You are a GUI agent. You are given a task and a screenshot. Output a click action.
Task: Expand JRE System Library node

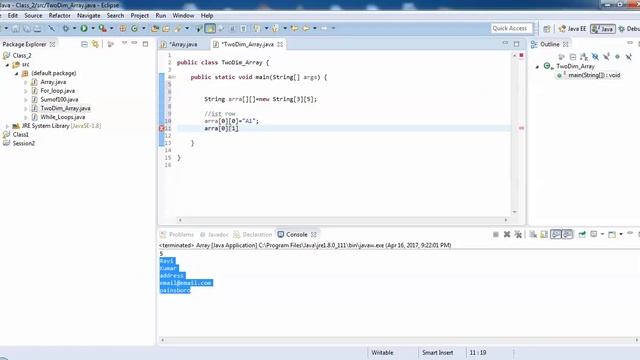pos(7,126)
